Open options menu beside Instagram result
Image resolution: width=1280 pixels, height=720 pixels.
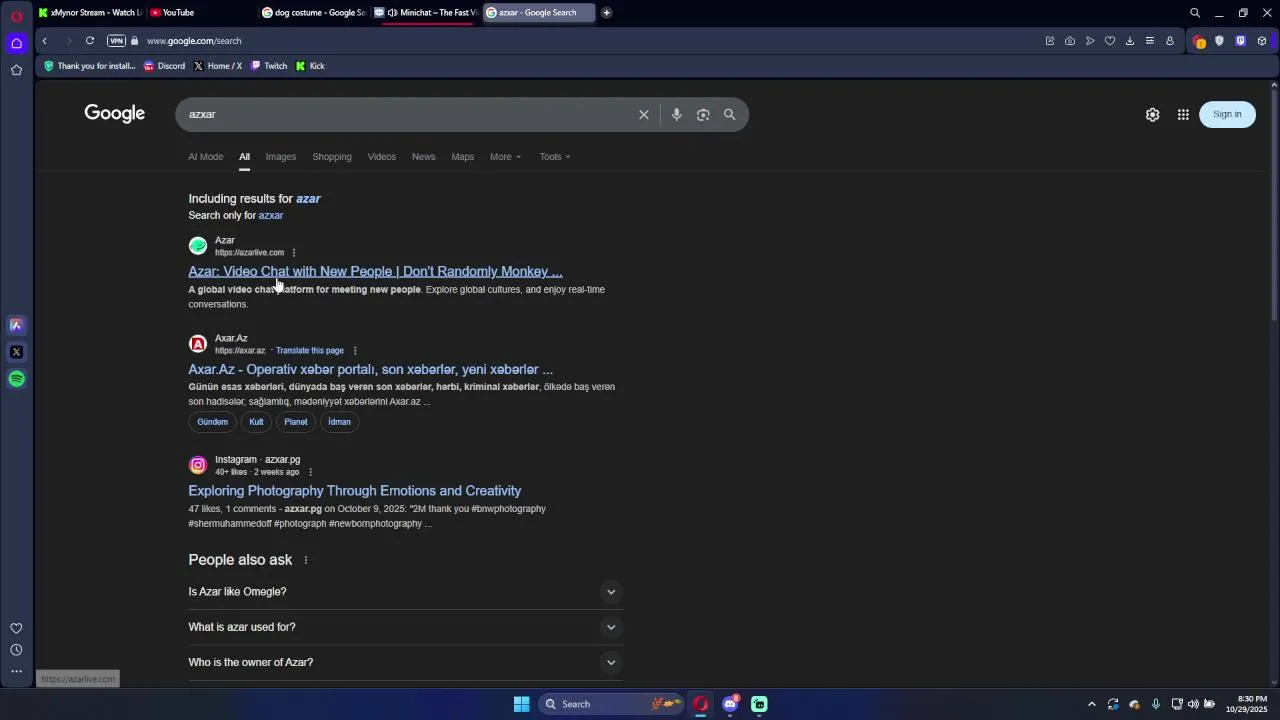310,472
